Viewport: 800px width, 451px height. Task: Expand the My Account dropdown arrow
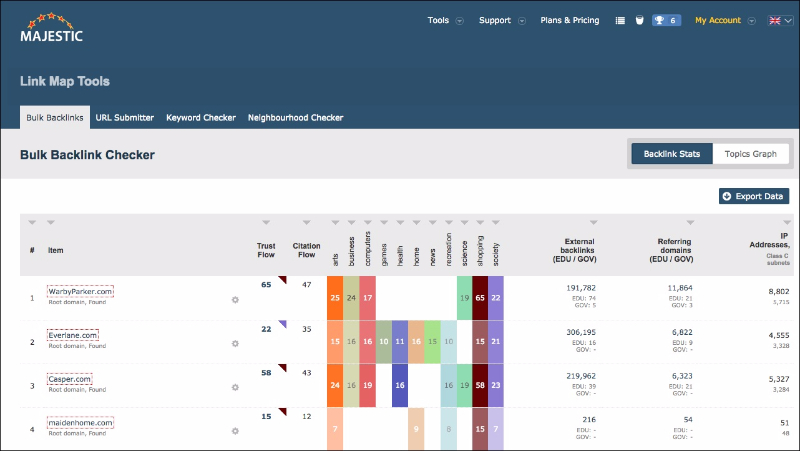coord(752,21)
